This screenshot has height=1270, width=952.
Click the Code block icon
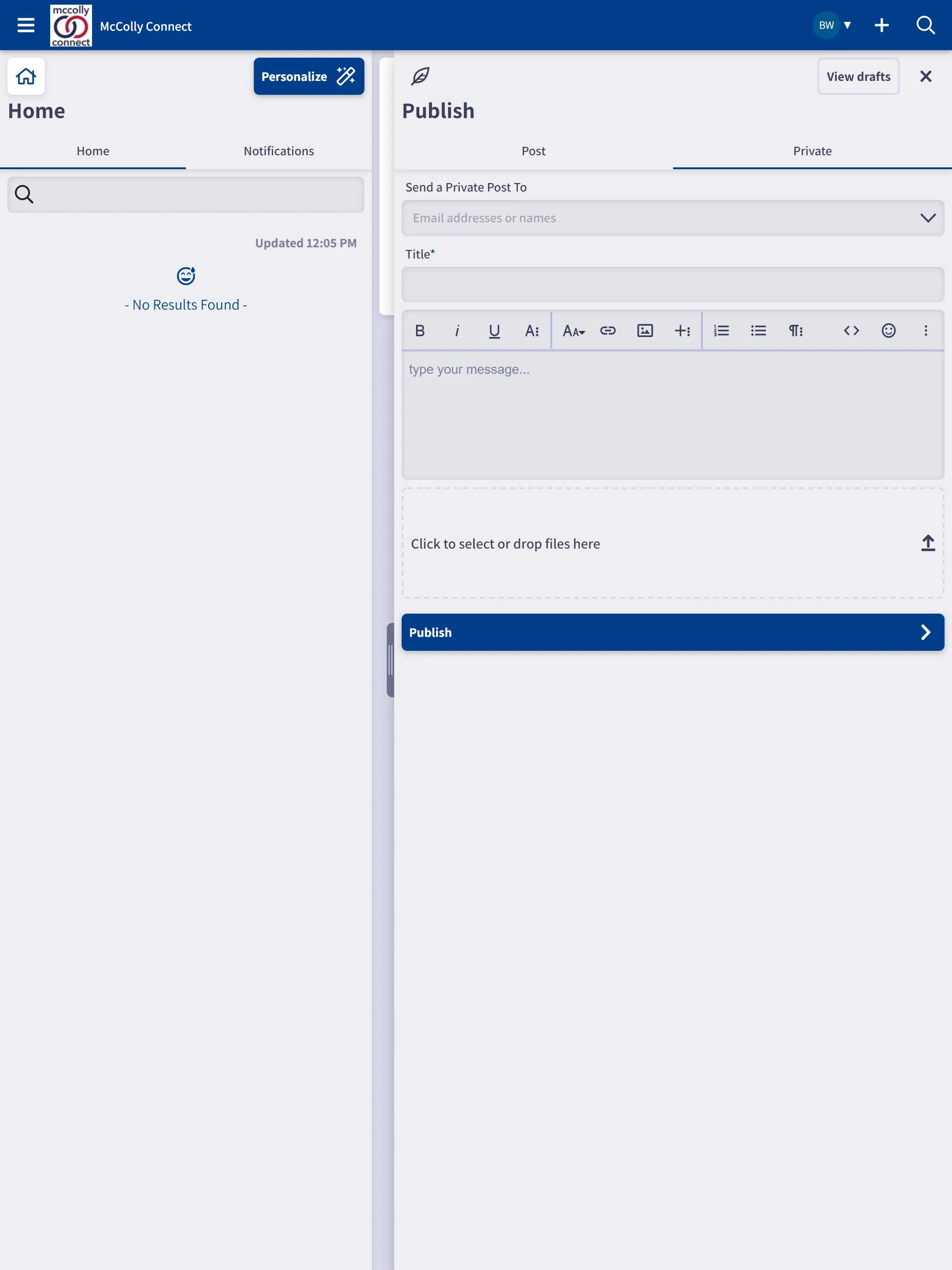[850, 330]
